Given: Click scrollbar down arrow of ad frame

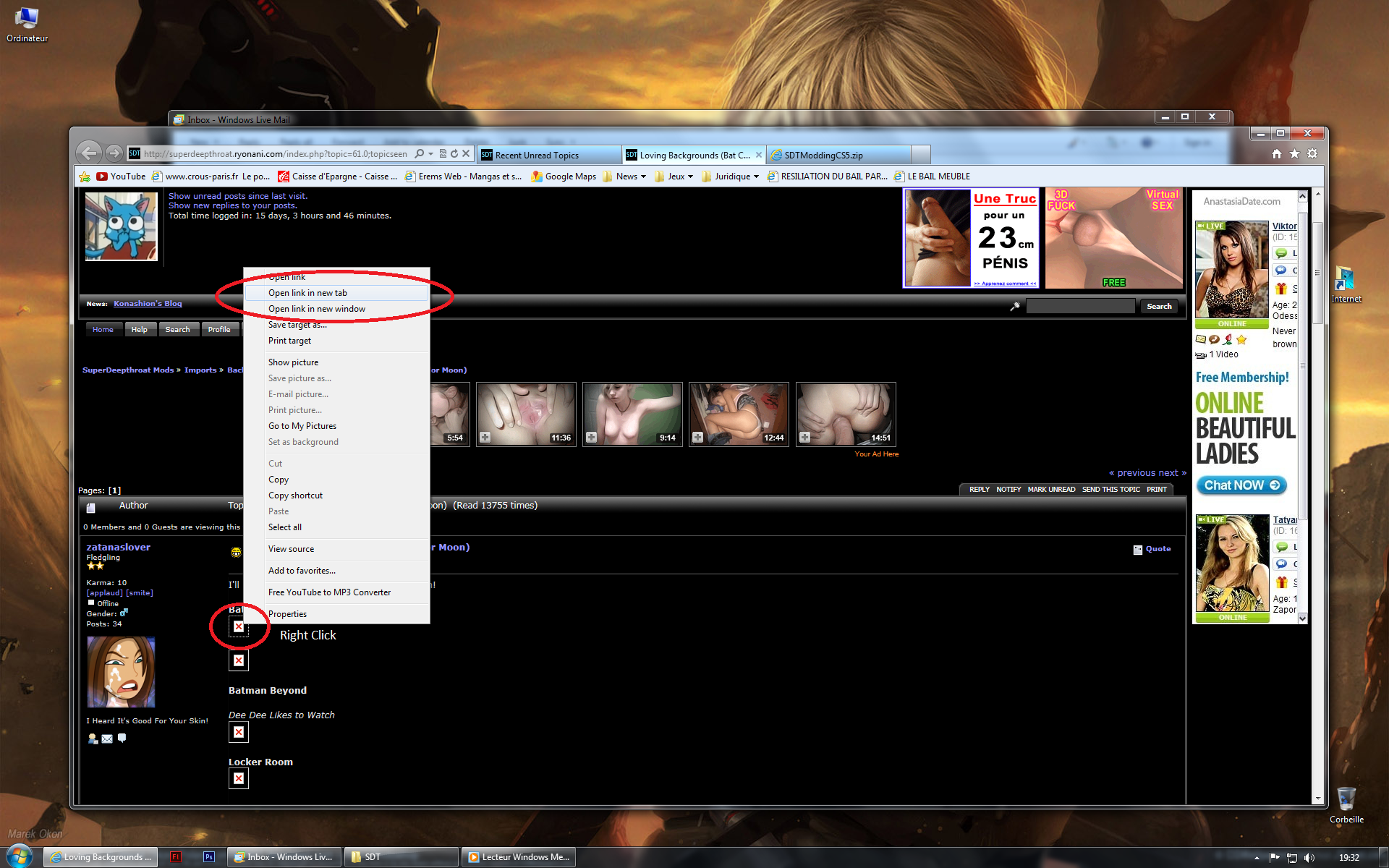Looking at the screenshot, I should pyautogui.click(x=1302, y=618).
